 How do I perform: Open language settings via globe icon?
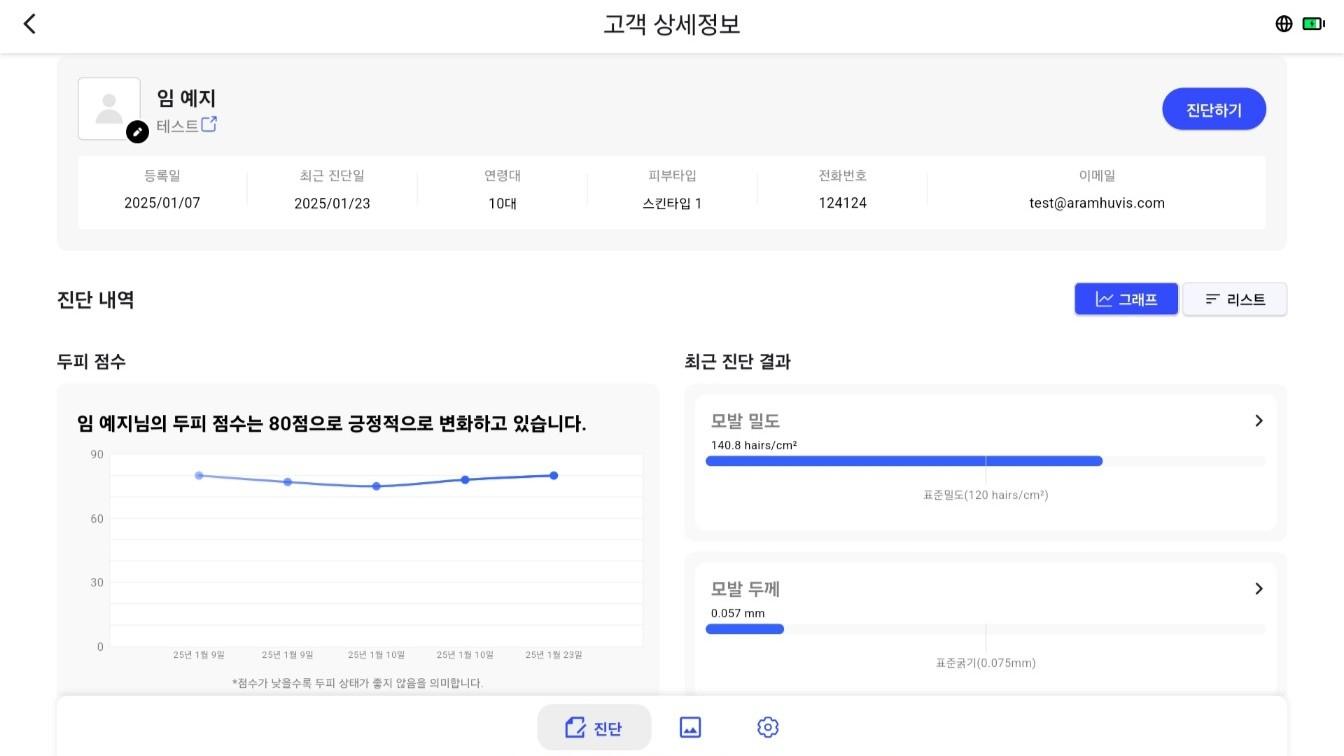(1284, 24)
